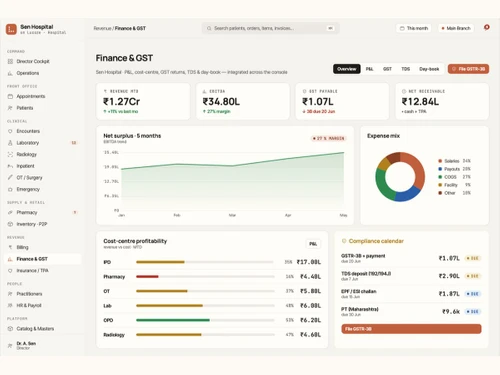Open the EBITDA ₹34.80L card

click(243, 101)
